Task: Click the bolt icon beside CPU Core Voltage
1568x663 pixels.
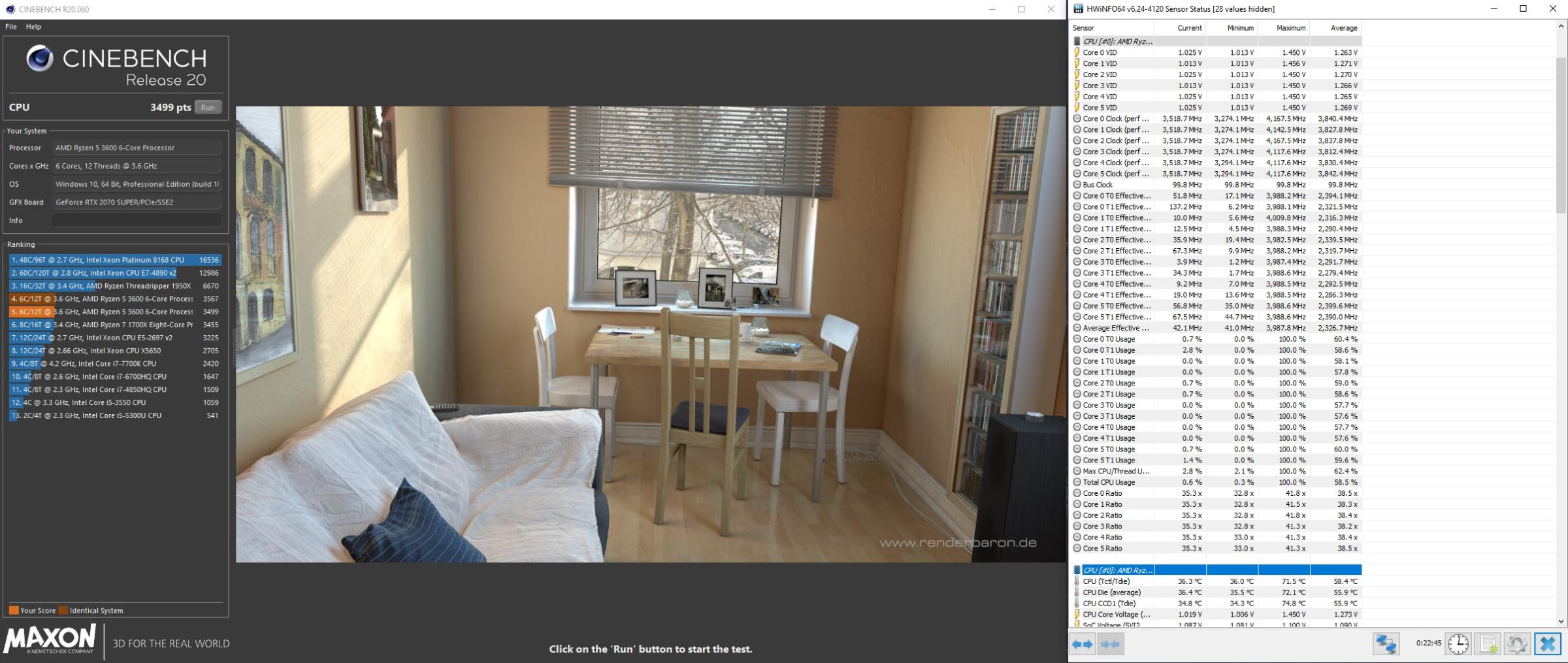Action: 1077,614
